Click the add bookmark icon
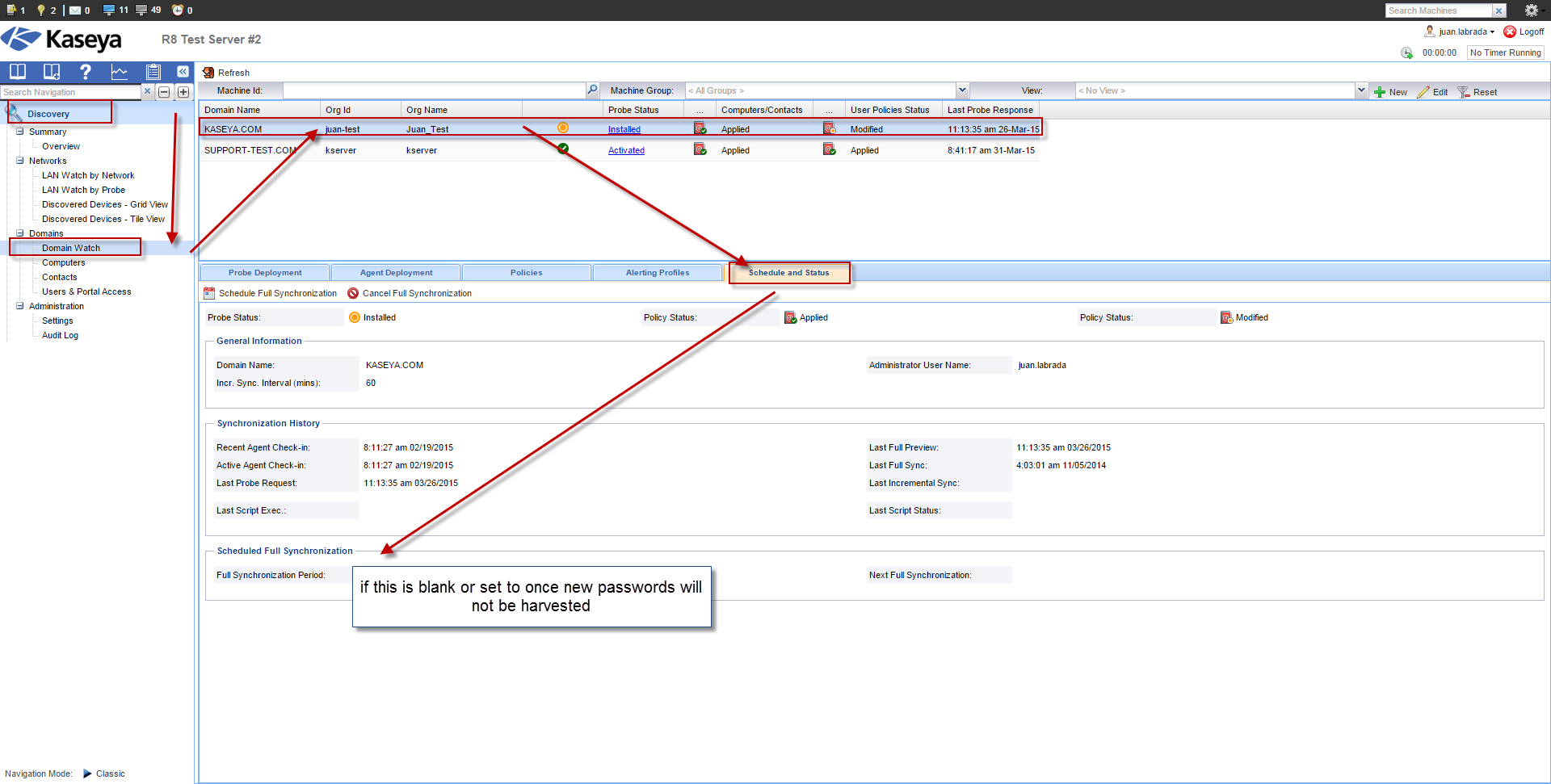The height and width of the screenshot is (784, 1551). coord(52,72)
